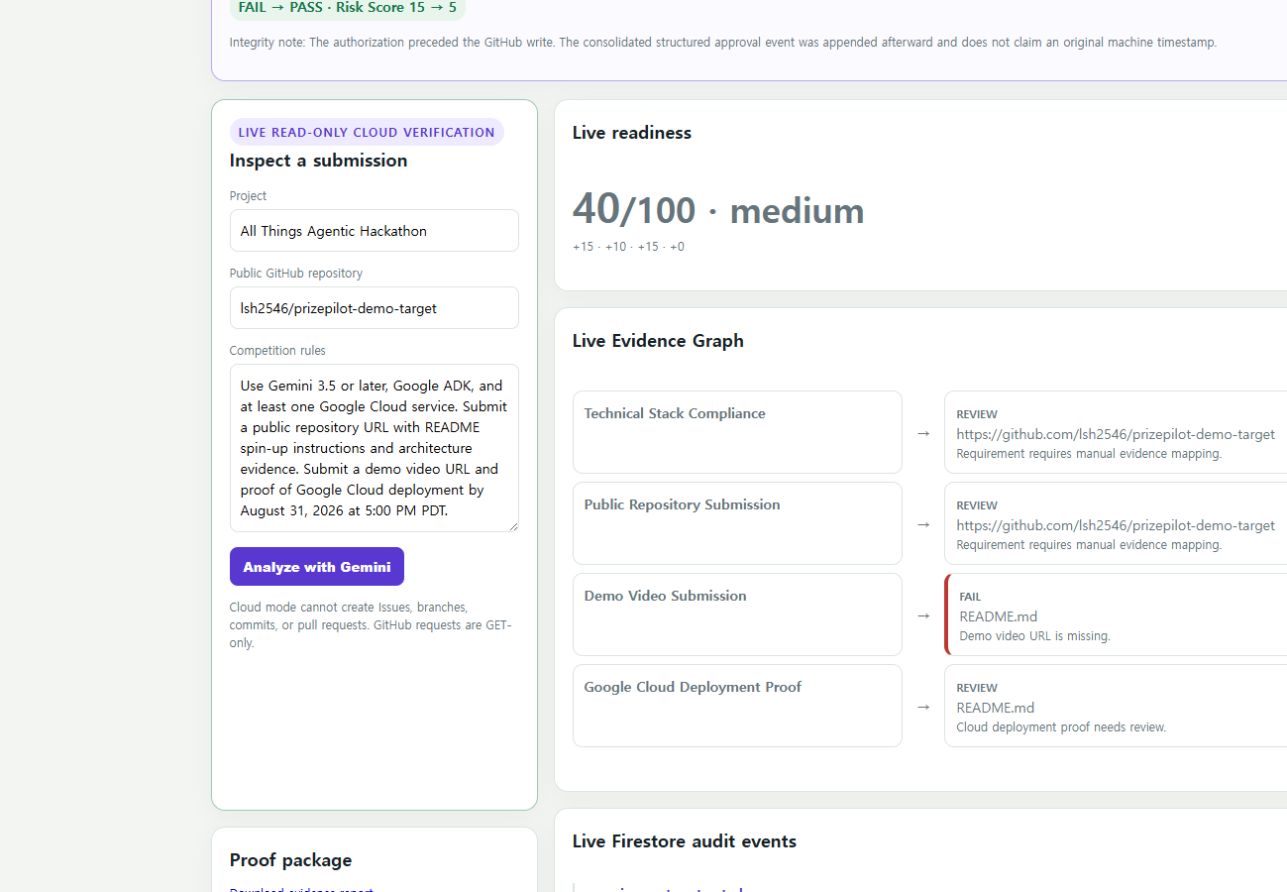Image resolution: width=1287 pixels, height=892 pixels.
Task: Click the FAIL → PASS risk score badge
Action: tap(347, 8)
